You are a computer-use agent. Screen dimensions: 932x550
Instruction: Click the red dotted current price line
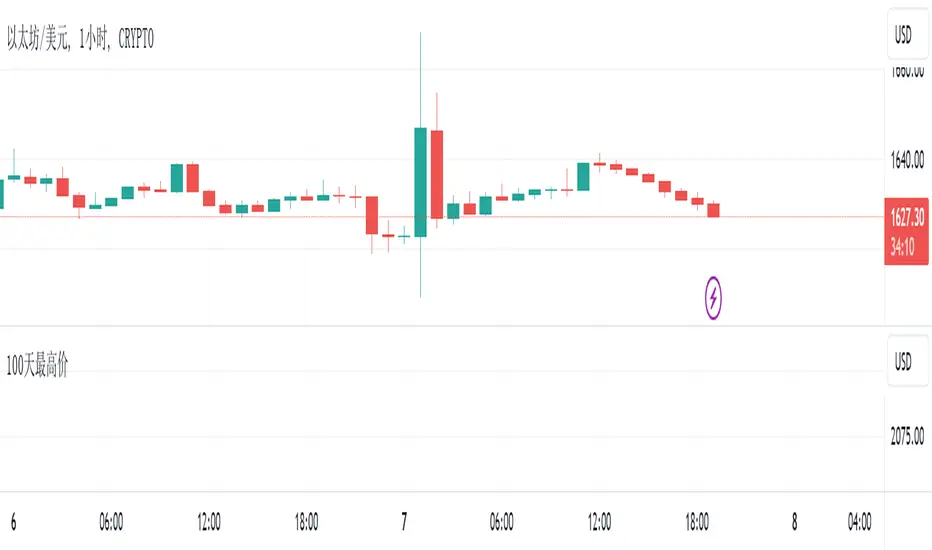tap(800, 217)
